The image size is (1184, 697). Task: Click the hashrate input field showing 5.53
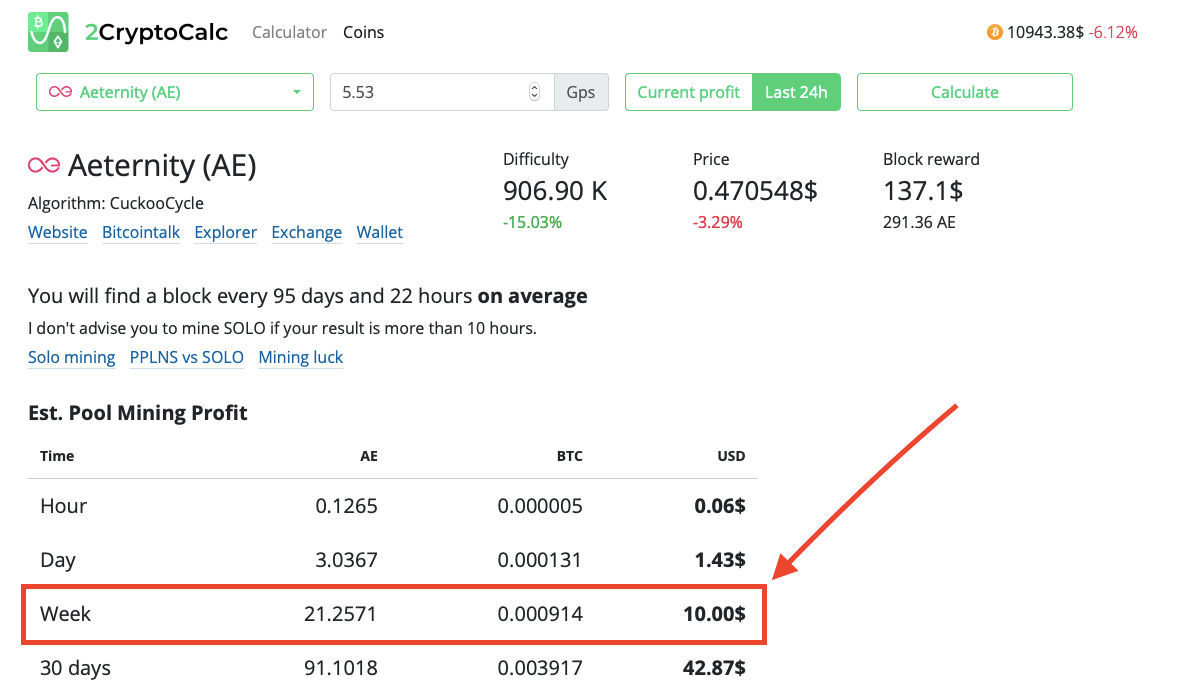430,92
